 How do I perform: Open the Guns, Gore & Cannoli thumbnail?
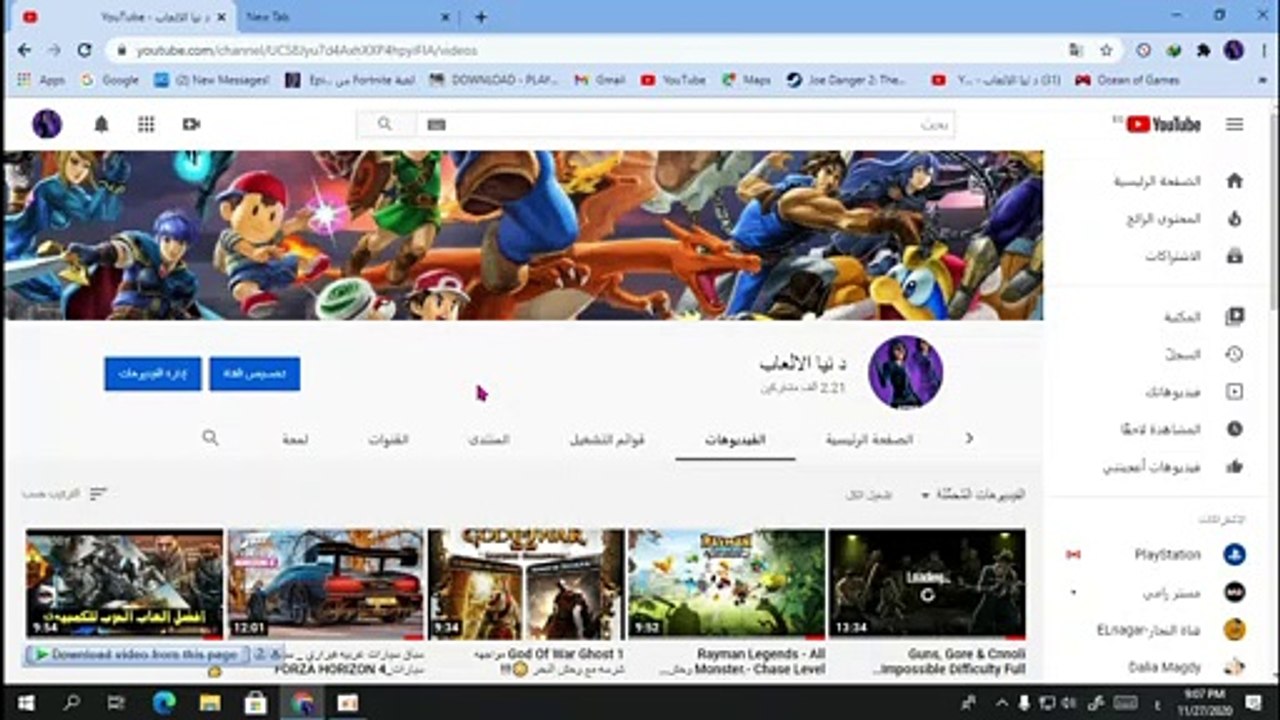coord(927,584)
